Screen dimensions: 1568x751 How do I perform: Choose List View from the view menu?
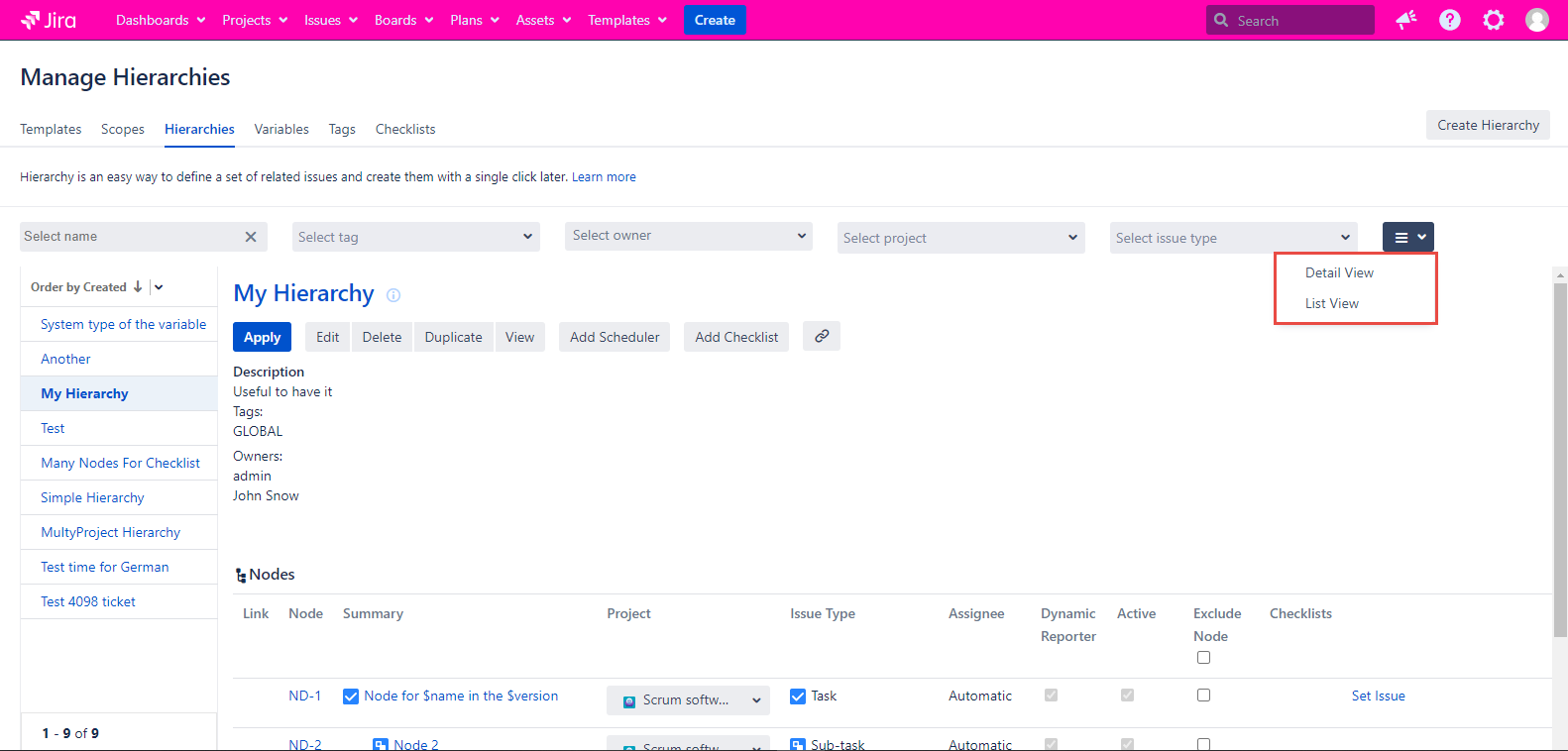pyautogui.click(x=1331, y=303)
